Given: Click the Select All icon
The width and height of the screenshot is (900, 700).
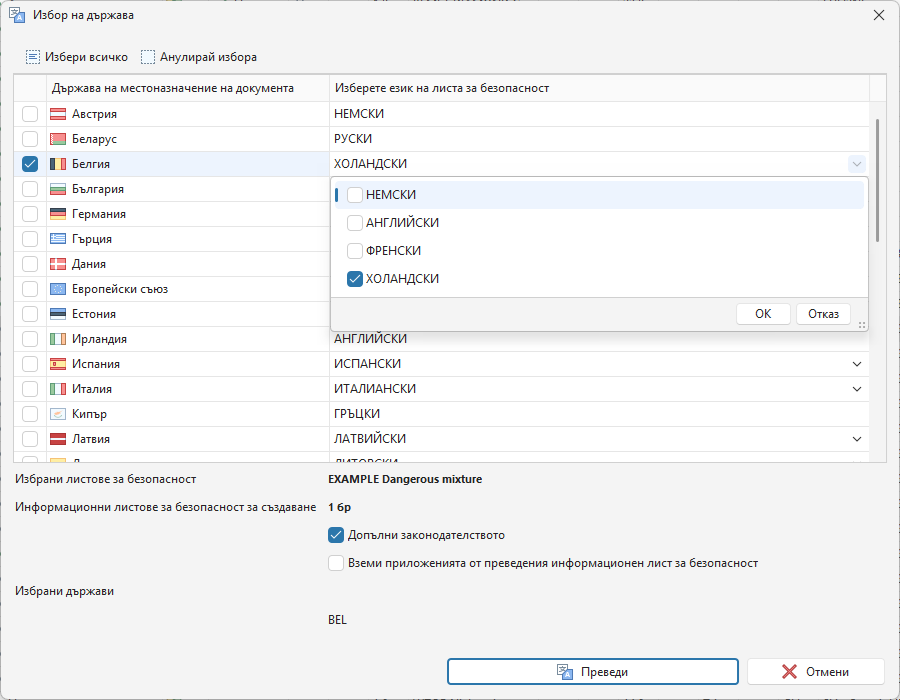Looking at the screenshot, I should coord(33,57).
